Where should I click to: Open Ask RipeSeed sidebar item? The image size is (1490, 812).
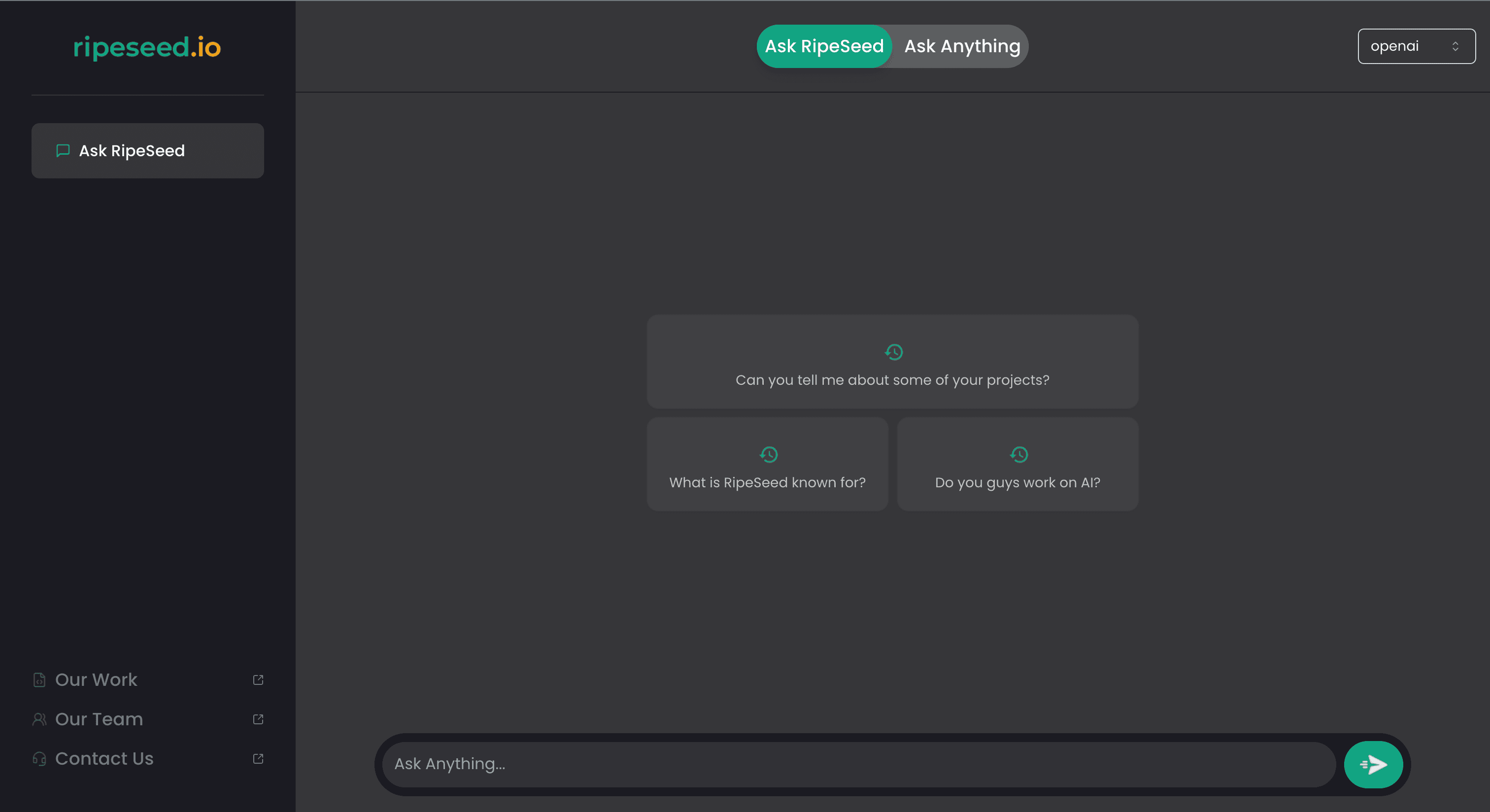pos(147,150)
